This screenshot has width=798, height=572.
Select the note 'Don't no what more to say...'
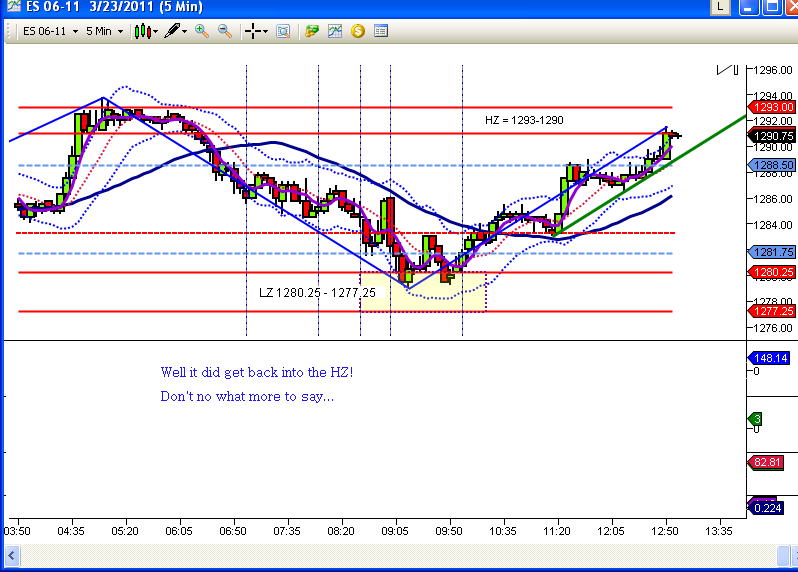(247, 396)
